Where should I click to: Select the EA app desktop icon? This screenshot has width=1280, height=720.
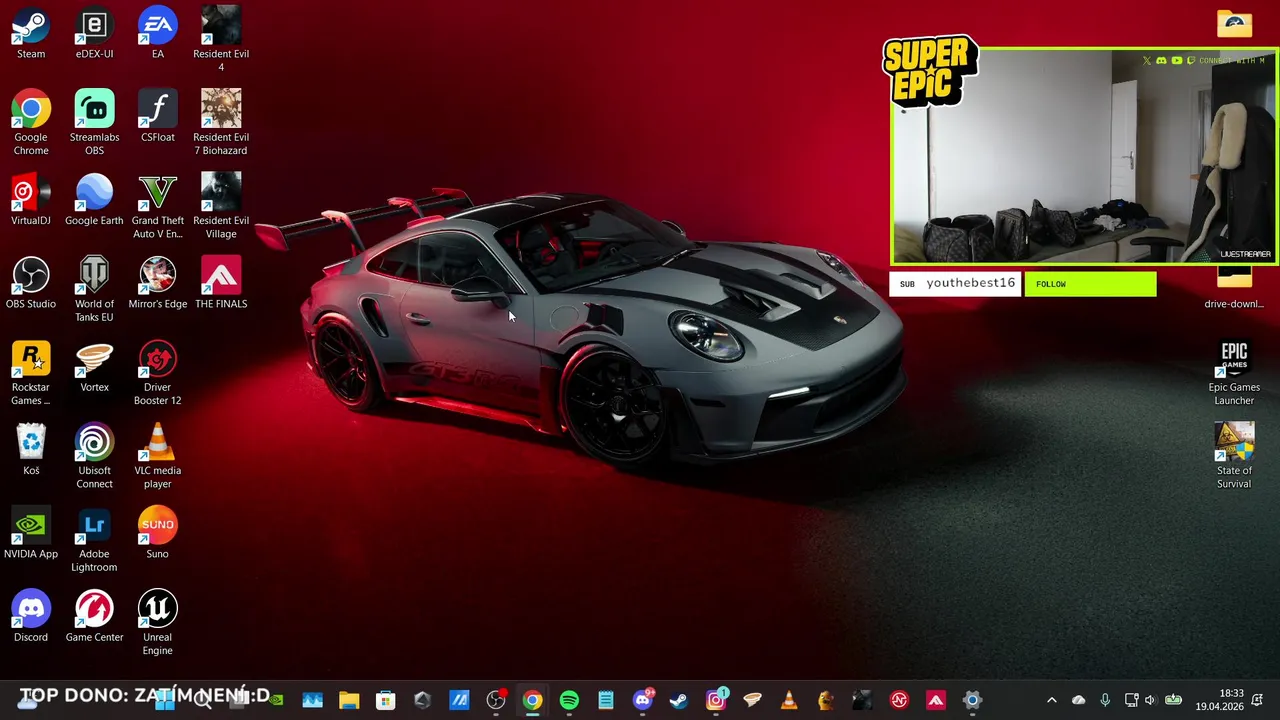pyautogui.click(x=157, y=34)
